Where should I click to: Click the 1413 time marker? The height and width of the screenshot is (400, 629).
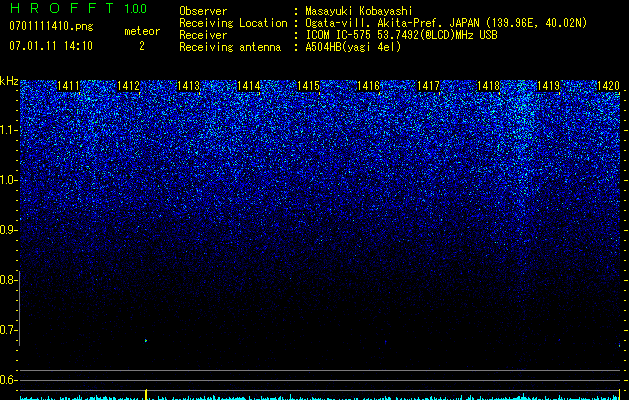coord(189,86)
